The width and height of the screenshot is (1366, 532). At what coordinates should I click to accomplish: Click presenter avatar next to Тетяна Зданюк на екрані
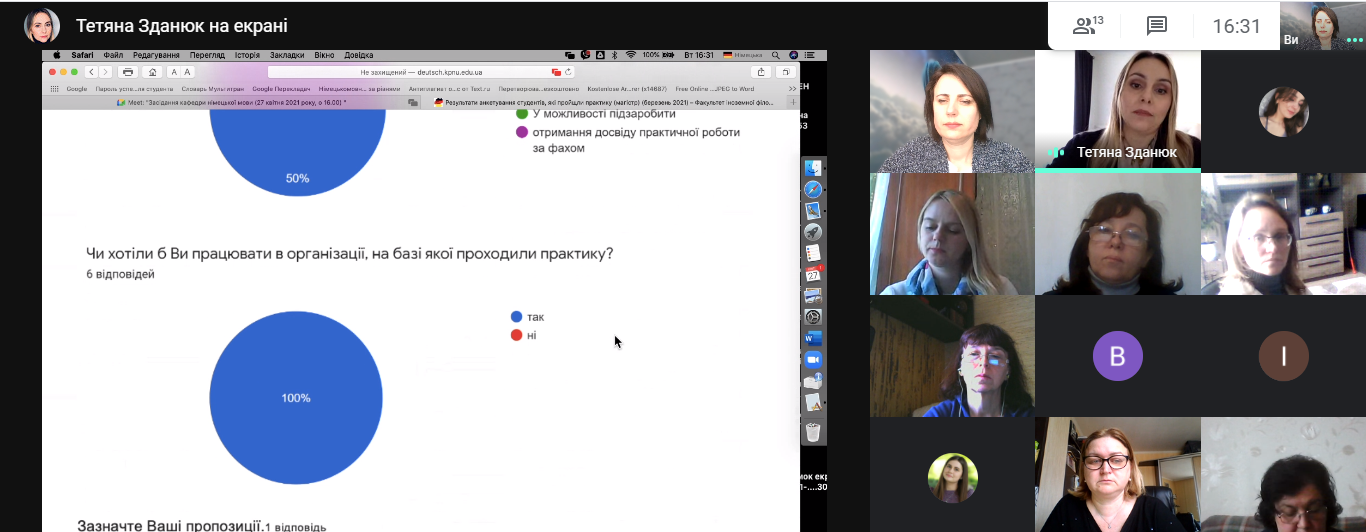tap(42, 26)
